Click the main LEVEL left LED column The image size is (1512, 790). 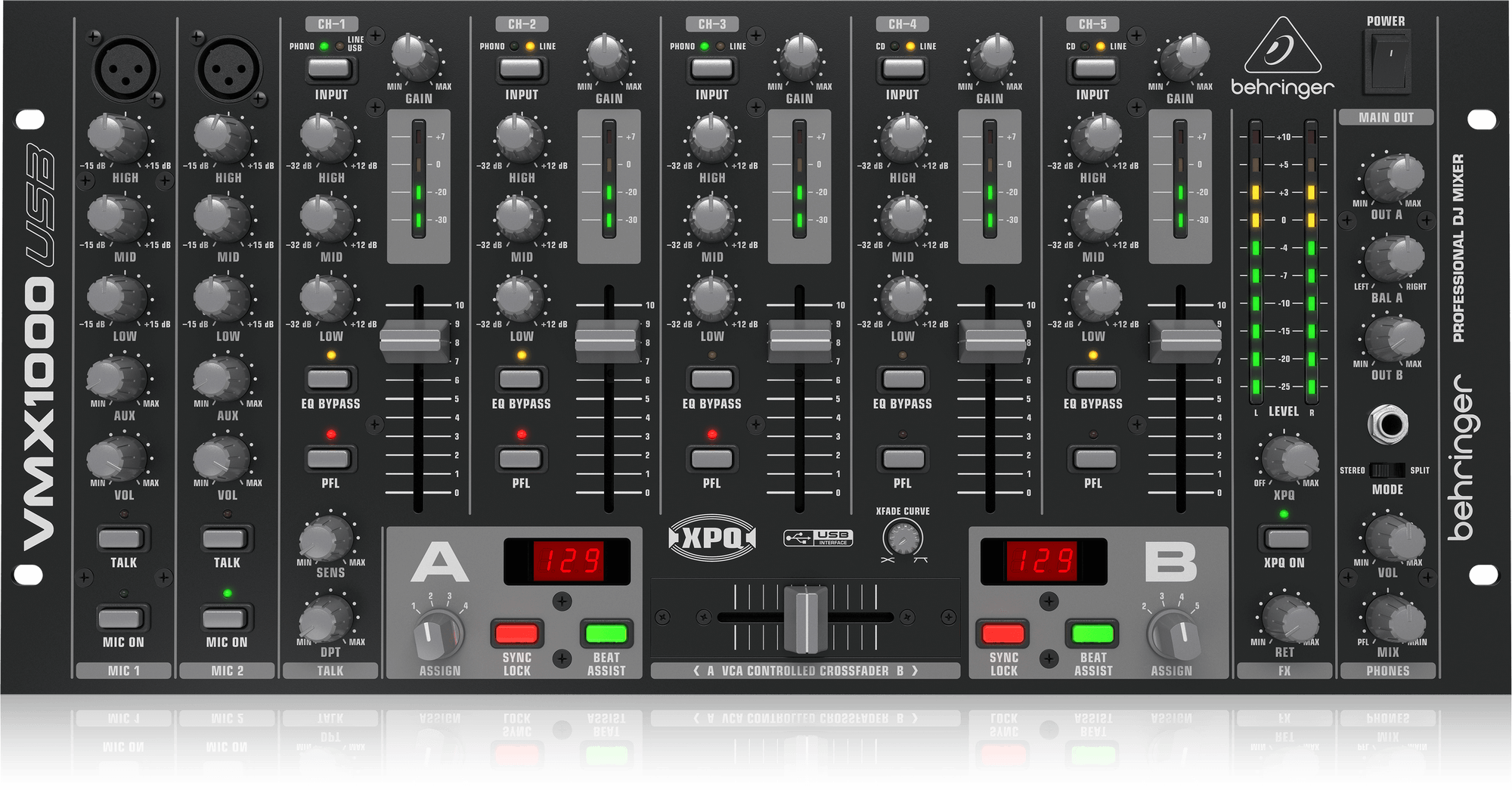(1255, 262)
